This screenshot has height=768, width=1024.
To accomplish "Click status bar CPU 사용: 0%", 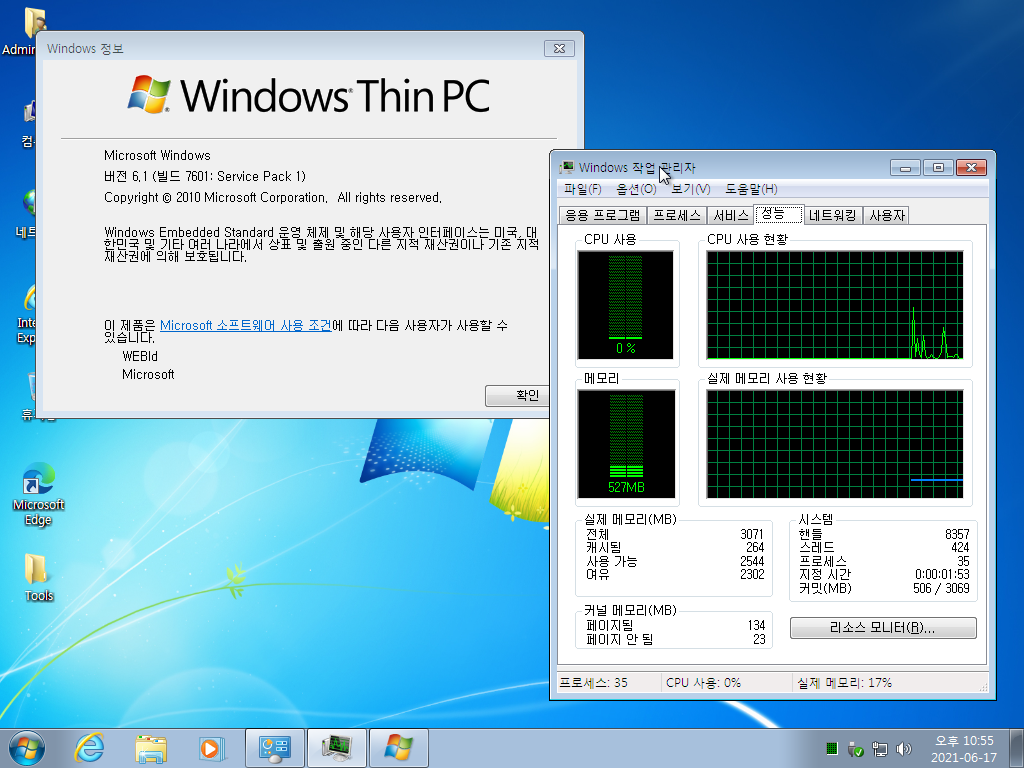I will click(703, 682).
